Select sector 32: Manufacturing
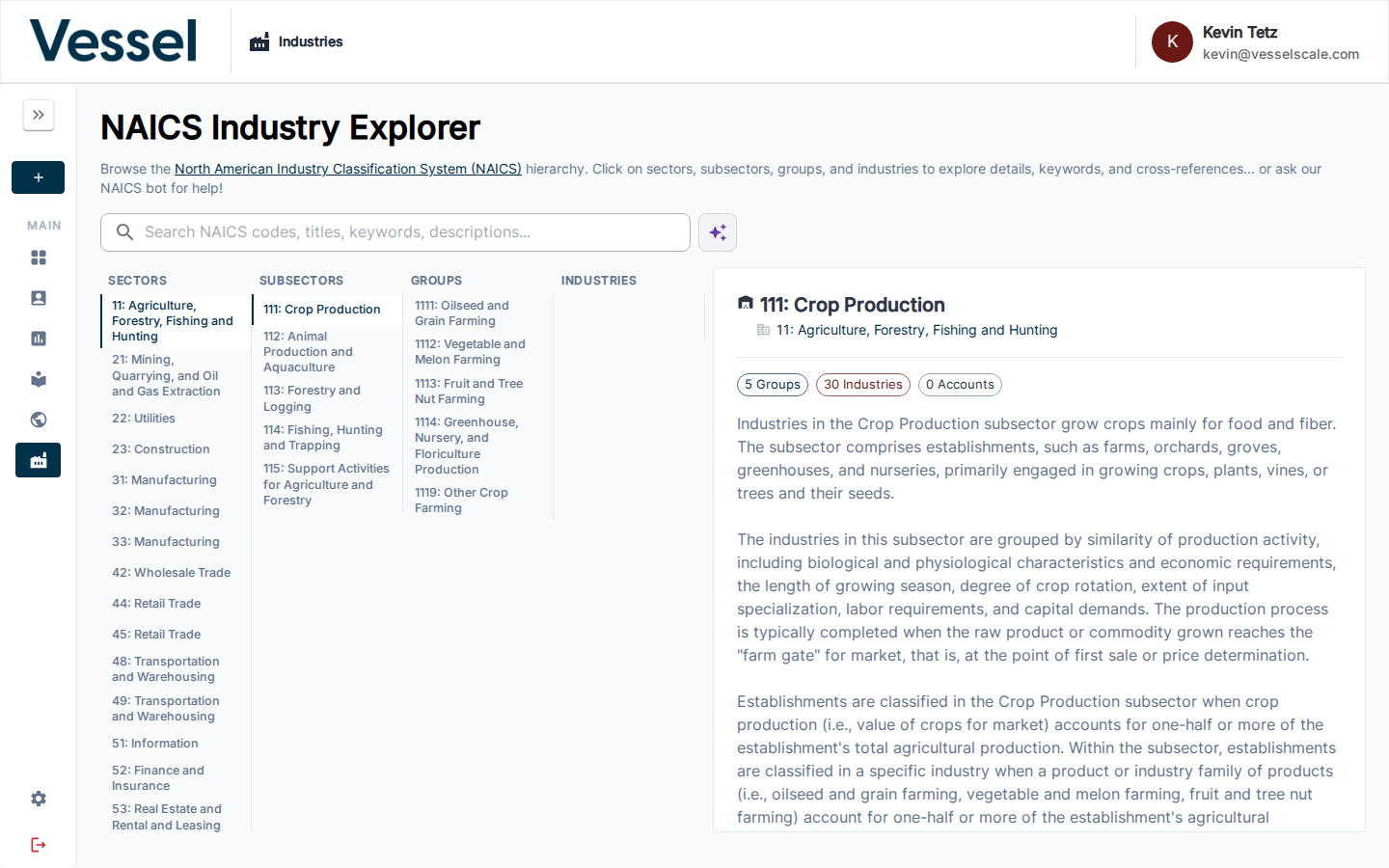 click(174, 511)
